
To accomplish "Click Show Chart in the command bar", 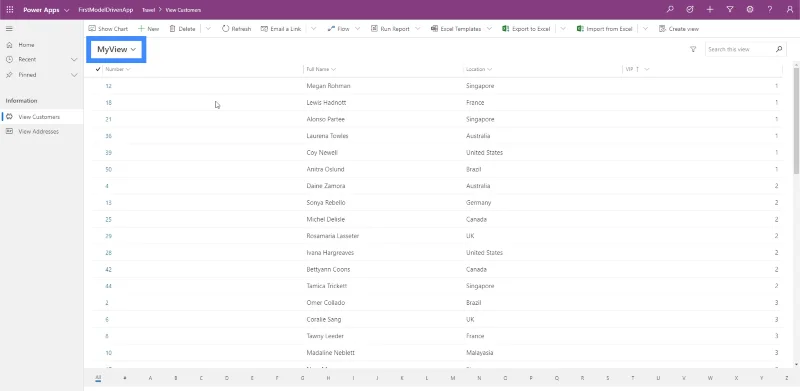I will click(108, 29).
